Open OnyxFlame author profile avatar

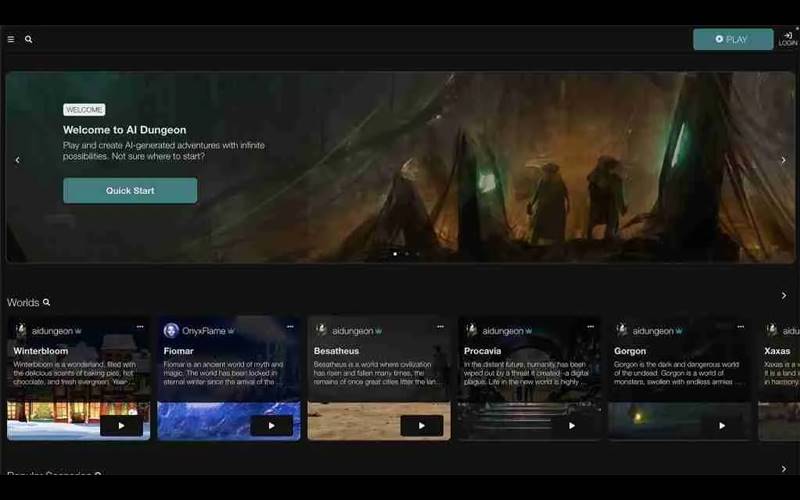coord(171,330)
